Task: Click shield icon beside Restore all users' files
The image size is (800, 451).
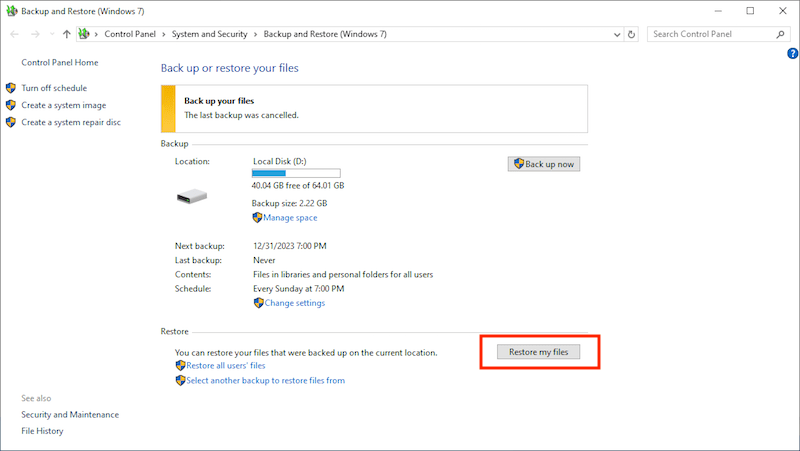Action: click(x=180, y=365)
